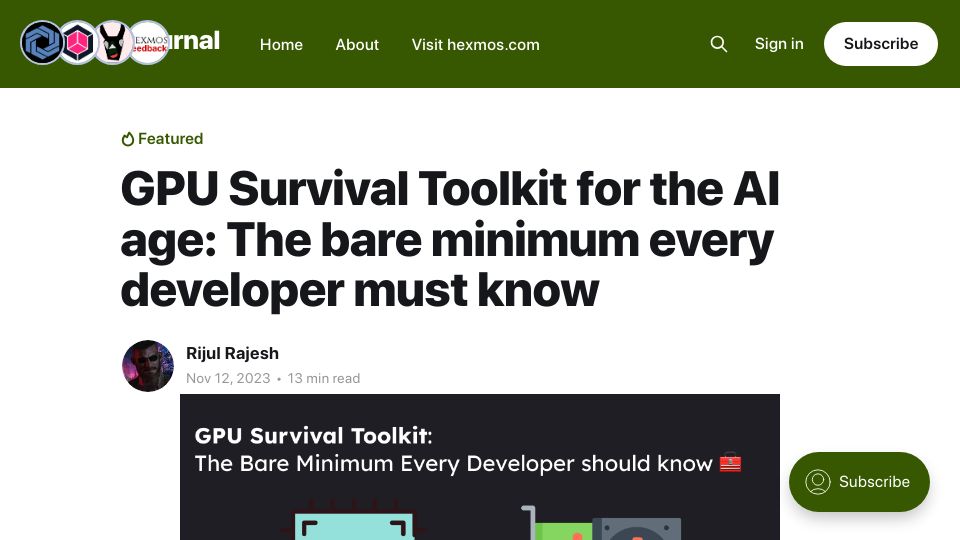960x540 pixels.
Task: Go to the Home page
Action: tap(281, 45)
